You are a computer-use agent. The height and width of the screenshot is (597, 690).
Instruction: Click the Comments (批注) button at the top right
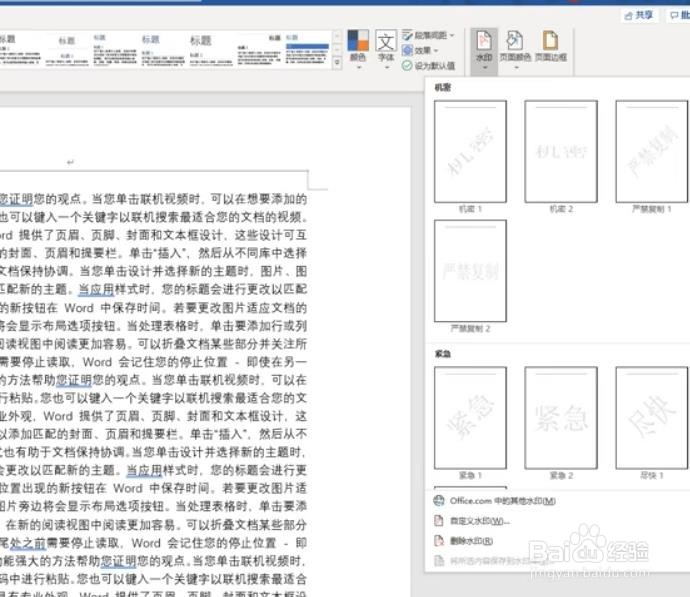679,15
